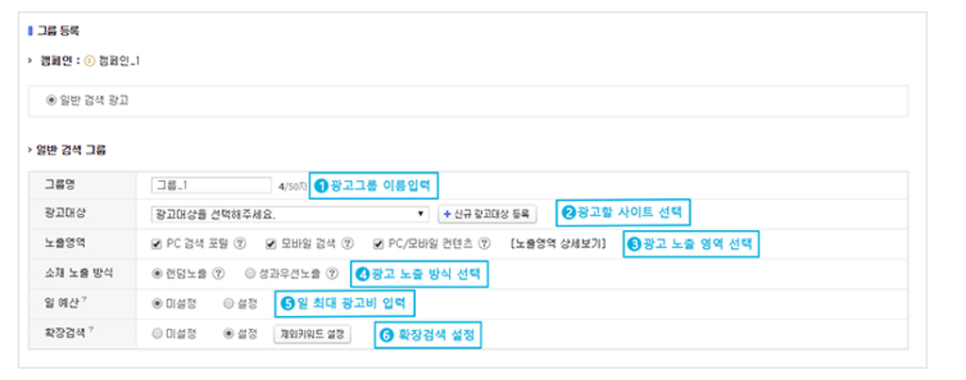Select the 일반 검색 광고 radio button
966x380 pixels.
(x=51, y=101)
